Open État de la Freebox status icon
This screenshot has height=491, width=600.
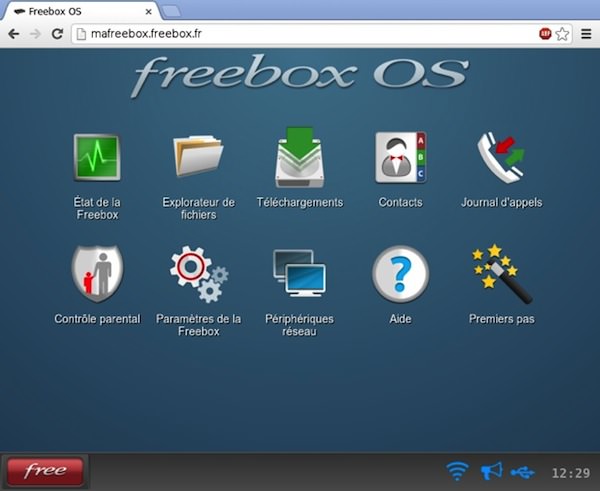point(97,158)
